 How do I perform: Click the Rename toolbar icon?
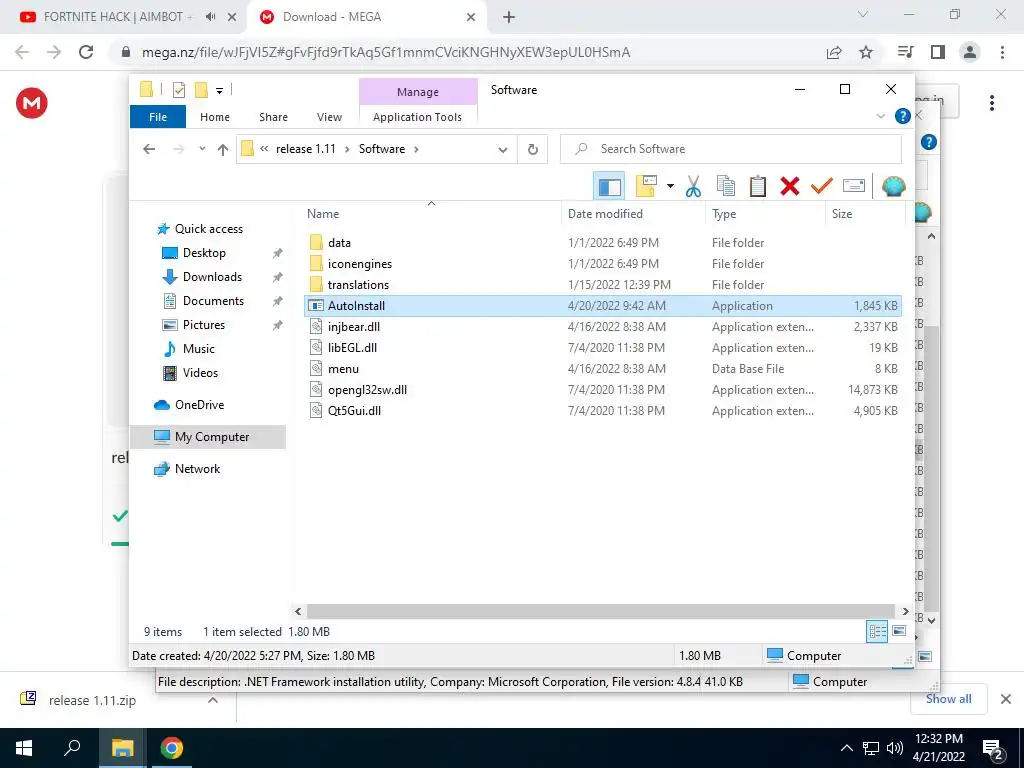(854, 186)
